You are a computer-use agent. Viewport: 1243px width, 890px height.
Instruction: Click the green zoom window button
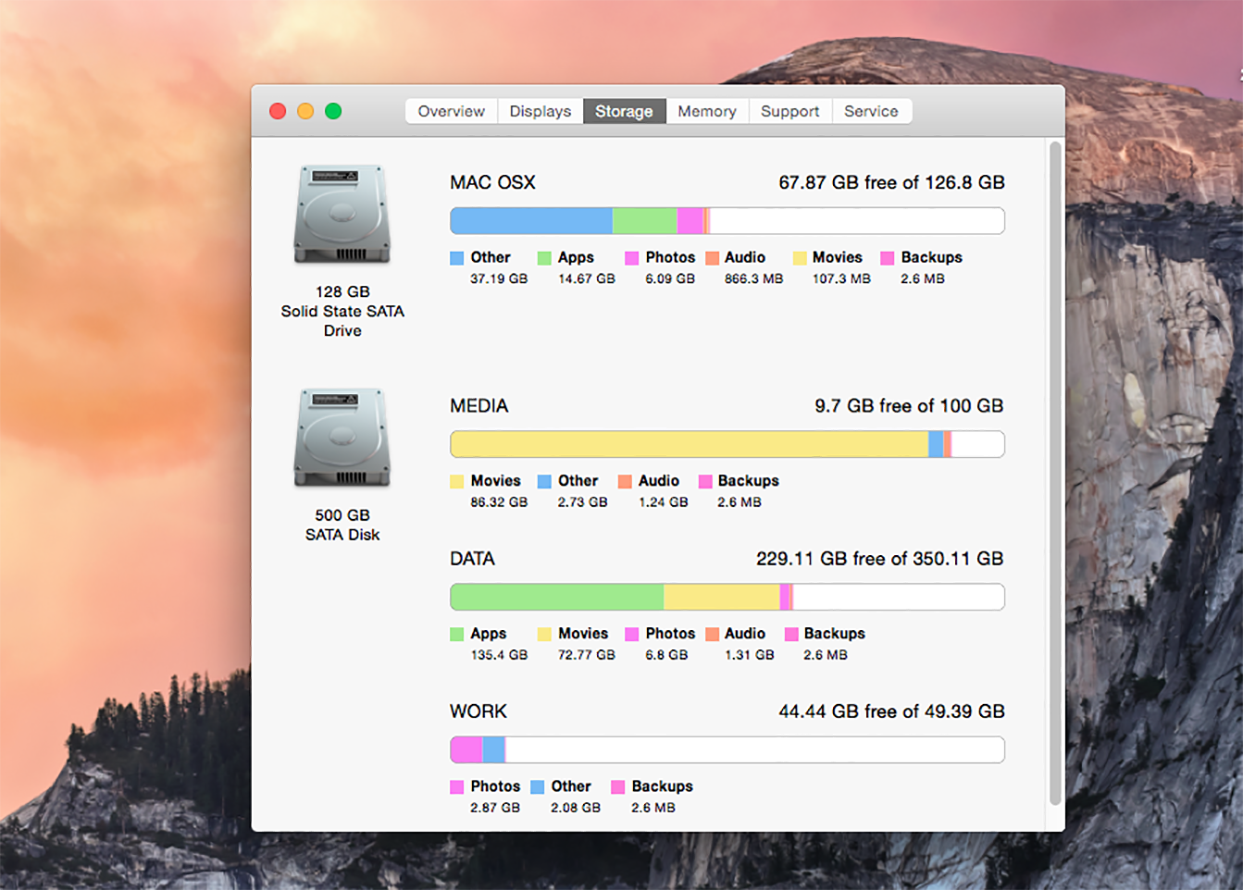coord(333,111)
